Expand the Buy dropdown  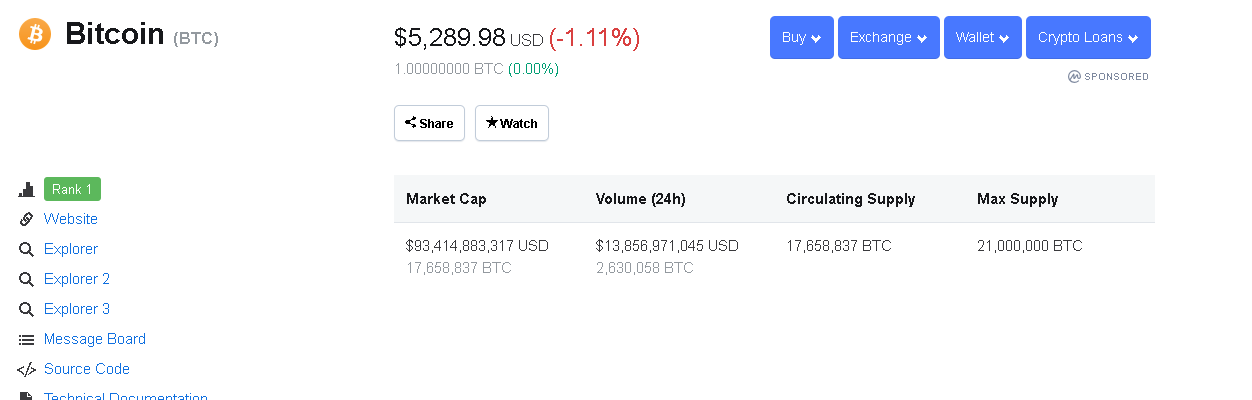pos(802,38)
